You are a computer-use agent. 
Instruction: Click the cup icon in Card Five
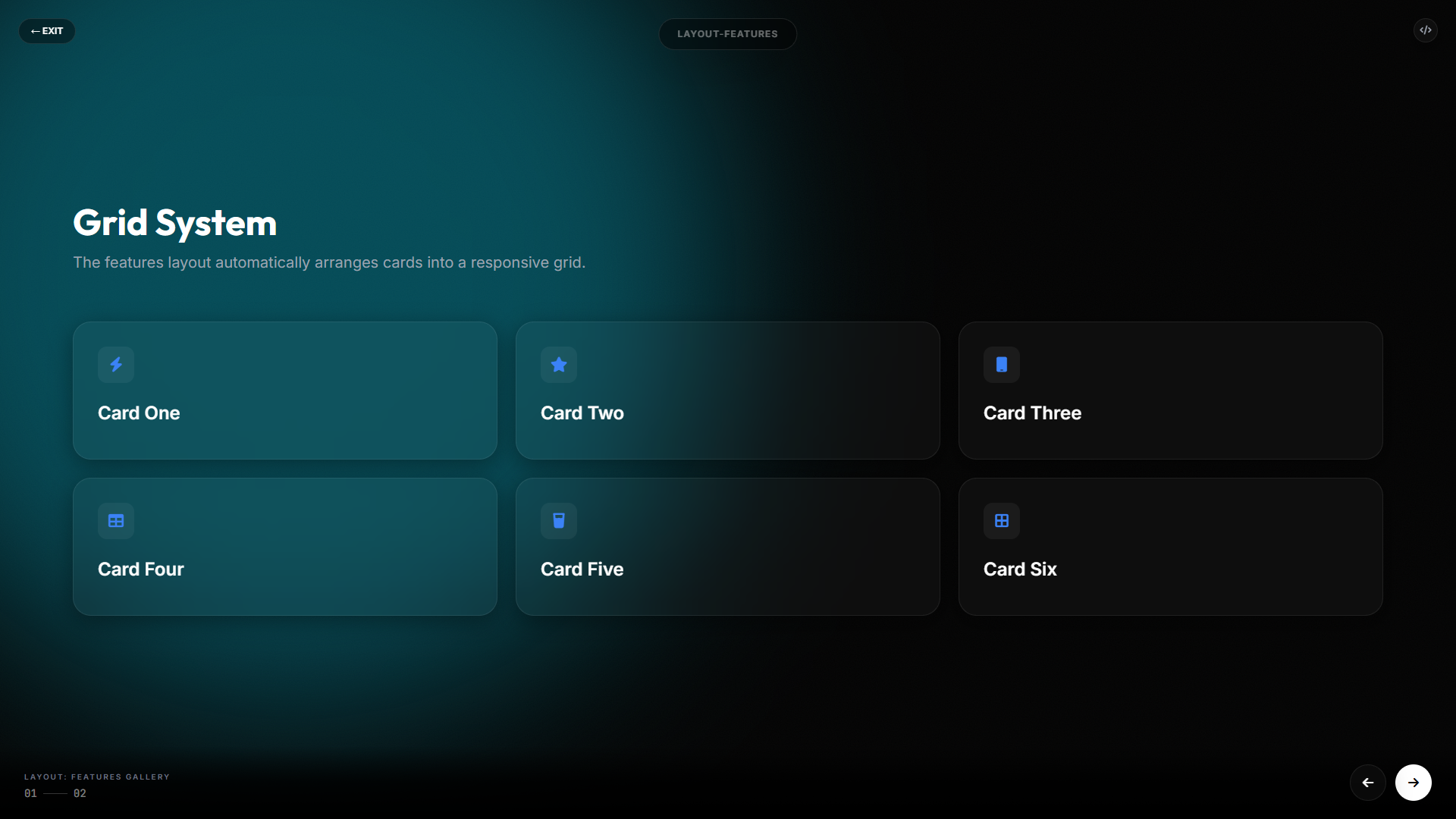pyautogui.click(x=559, y=521)
